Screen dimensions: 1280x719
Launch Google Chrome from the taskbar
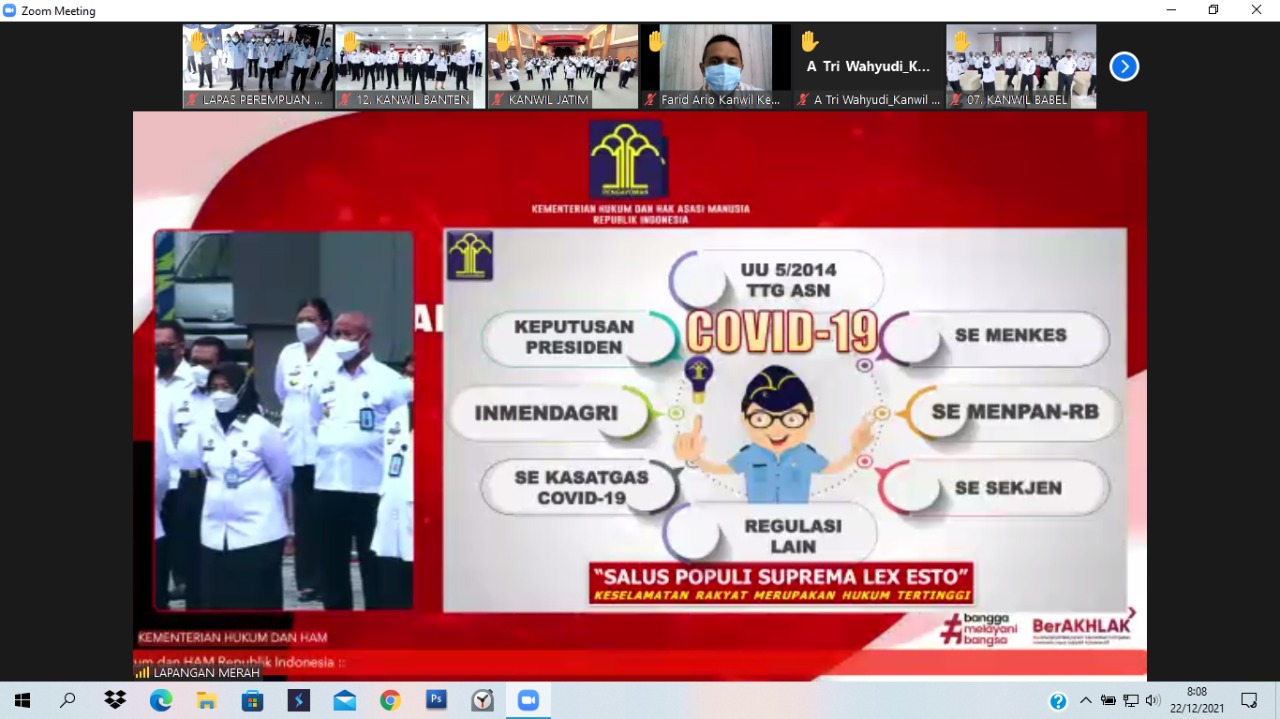(390, 700)
